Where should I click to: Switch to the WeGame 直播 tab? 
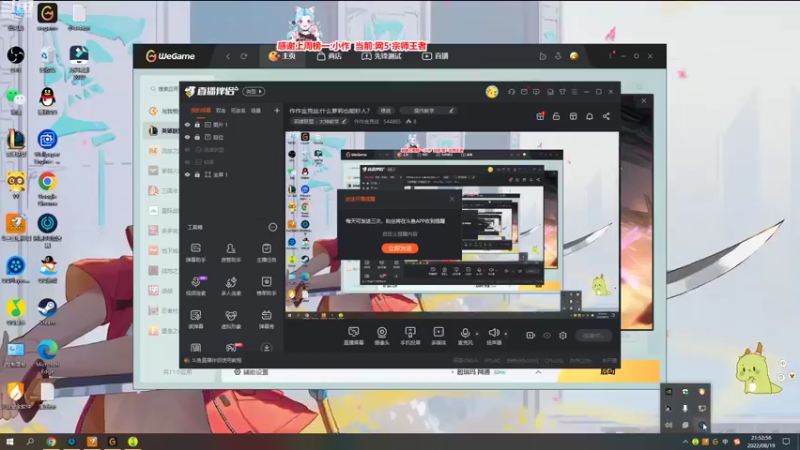pyautogui.click(x=435, y=56)
